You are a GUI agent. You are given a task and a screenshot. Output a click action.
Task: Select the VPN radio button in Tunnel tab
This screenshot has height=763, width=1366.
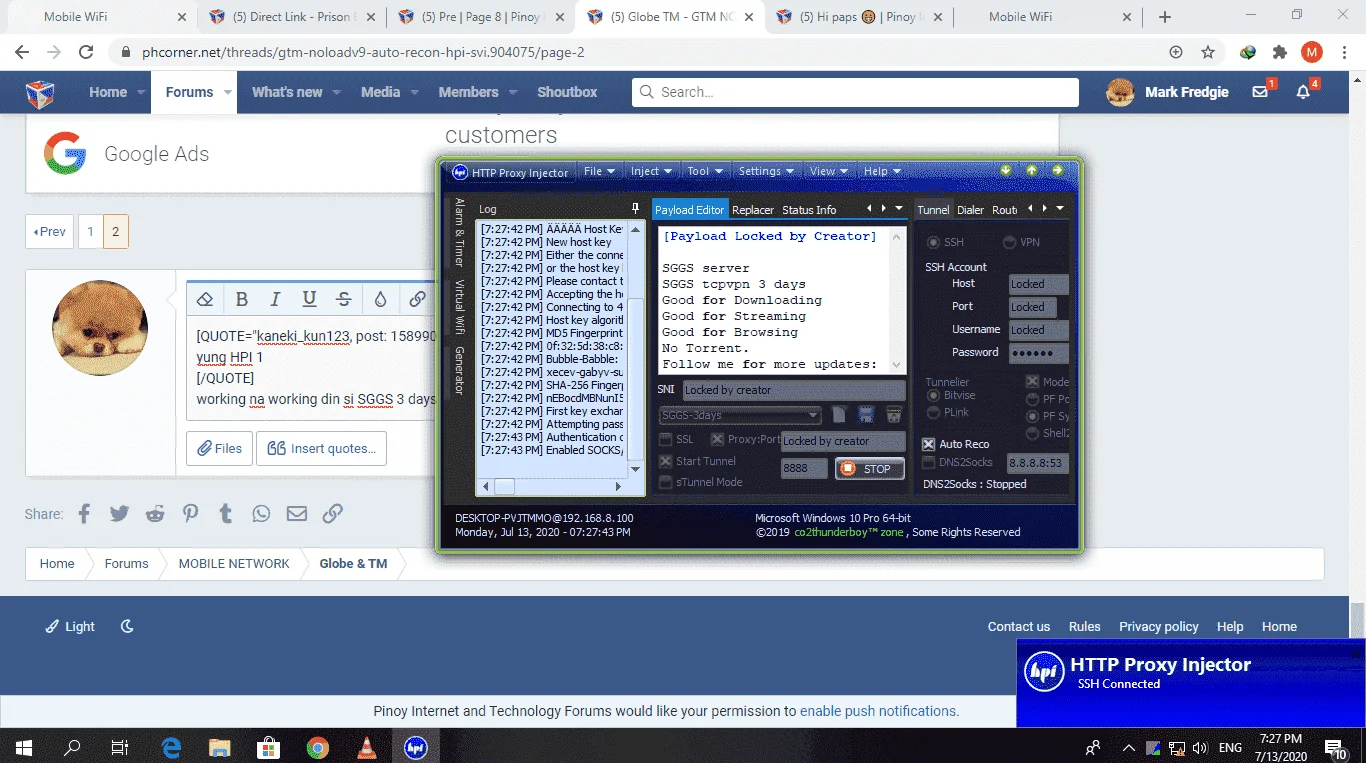(1009, 242)
